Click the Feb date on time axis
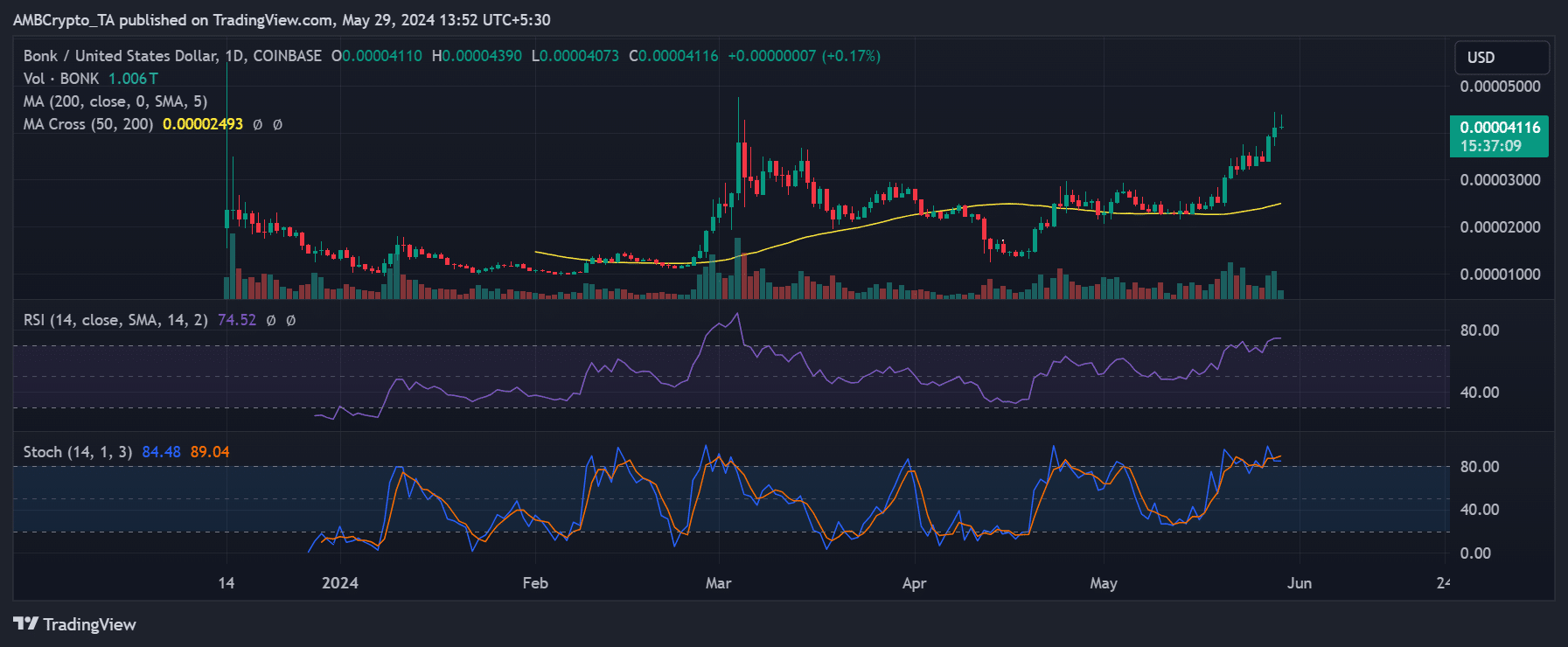Image resolution: width=1568 pixels, height=647 pixels. [535, 583]
